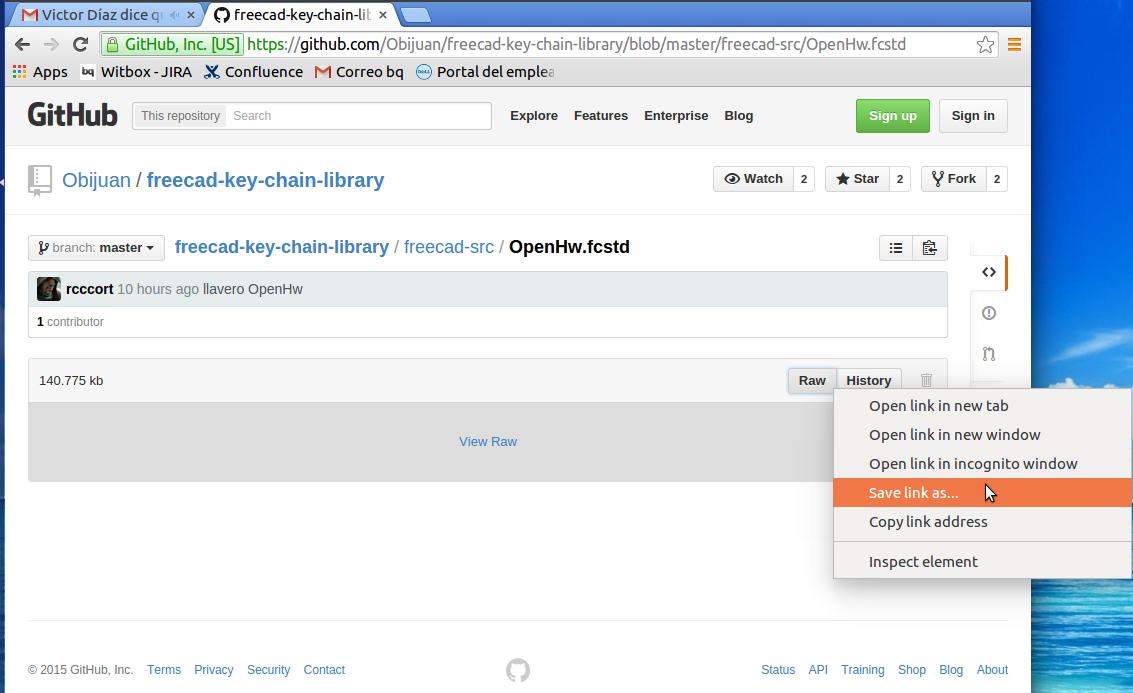Open Pull requests icon in sidebar
Screen dimensions: 1133x693
[989, 354]
